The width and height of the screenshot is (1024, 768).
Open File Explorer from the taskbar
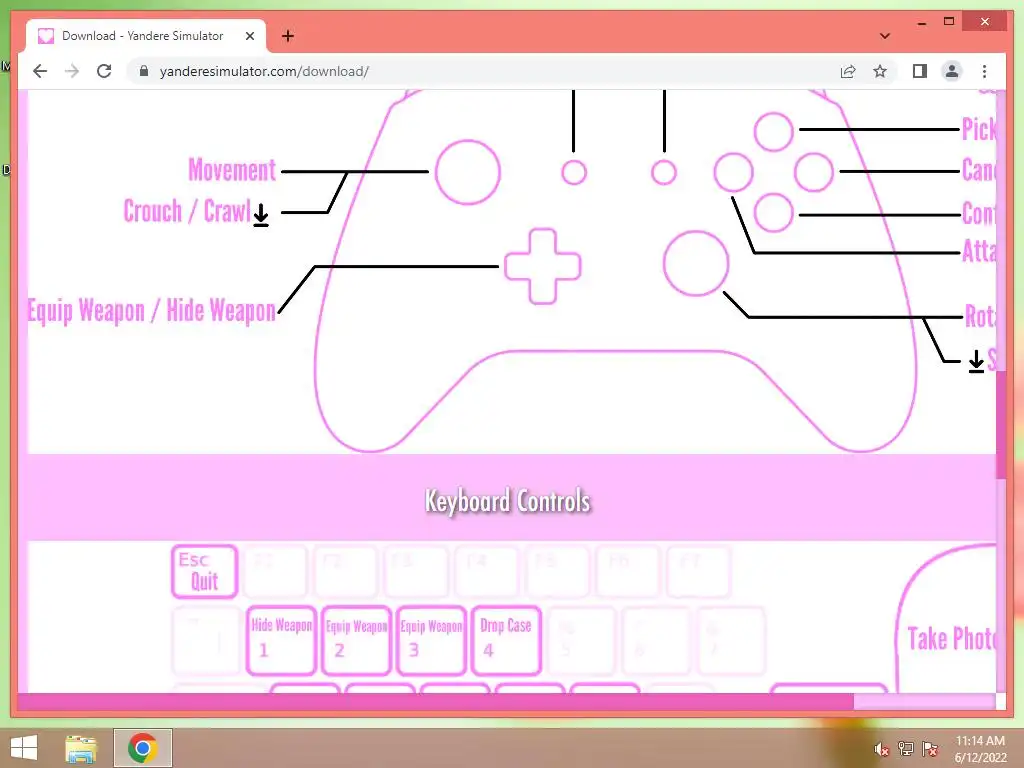pos(81,748)
